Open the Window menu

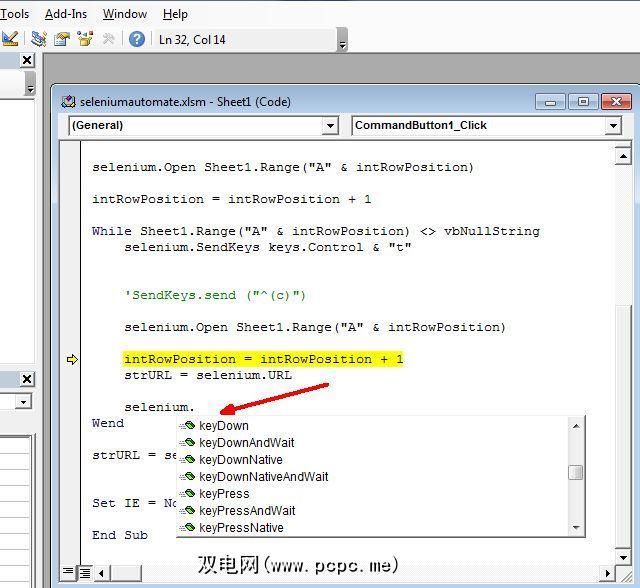[124, 14]
